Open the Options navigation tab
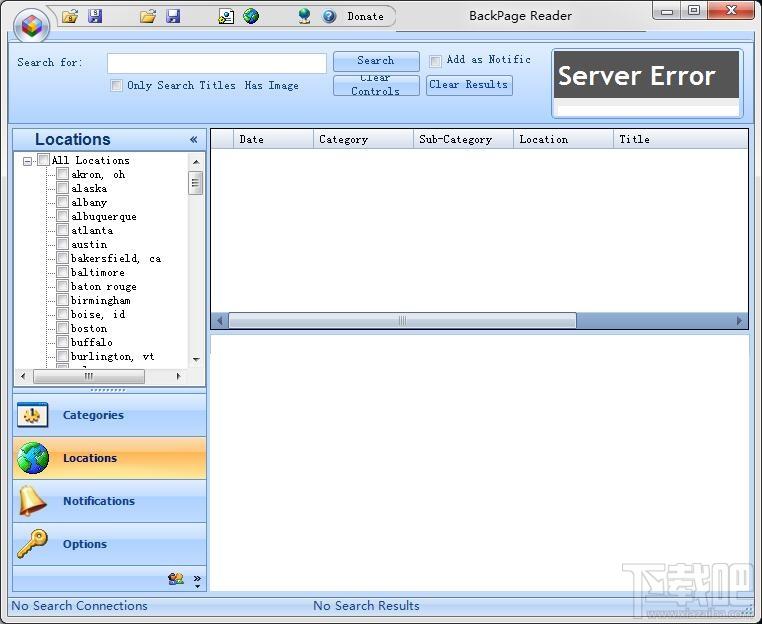The height and width of the screenshot is (624, 762). pos(109,544)
